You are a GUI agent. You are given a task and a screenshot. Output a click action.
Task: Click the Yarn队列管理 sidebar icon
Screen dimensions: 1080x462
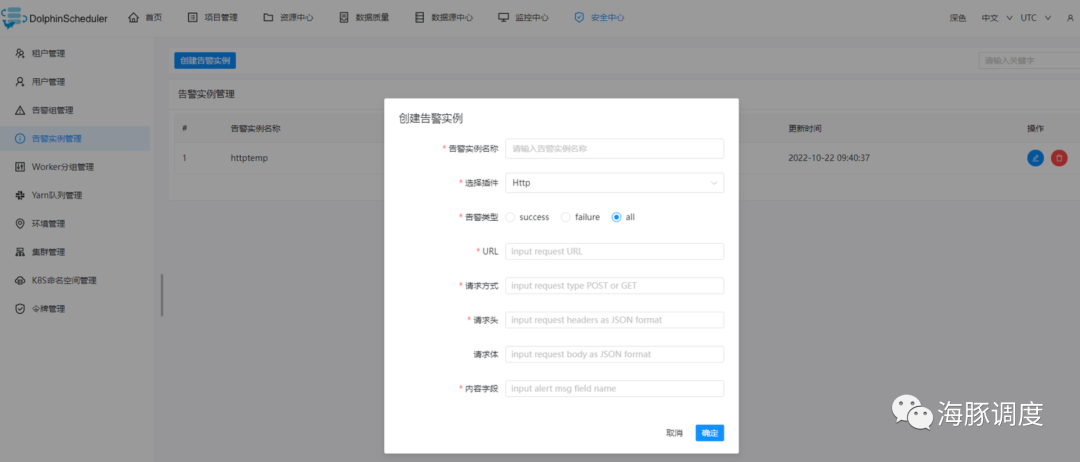click(x=20, y=196)
